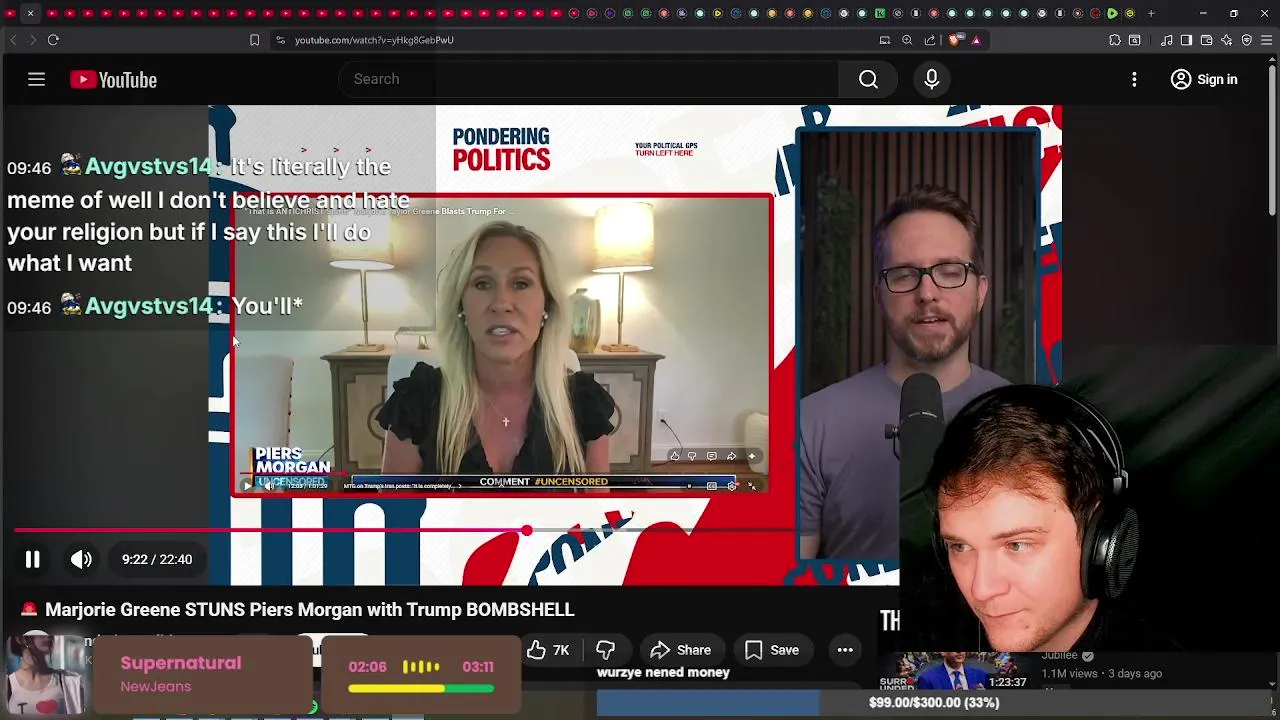Click the youtube.com address bar
The width and height of the screenshot is (1280, 720).
click(x=580, y=40)
